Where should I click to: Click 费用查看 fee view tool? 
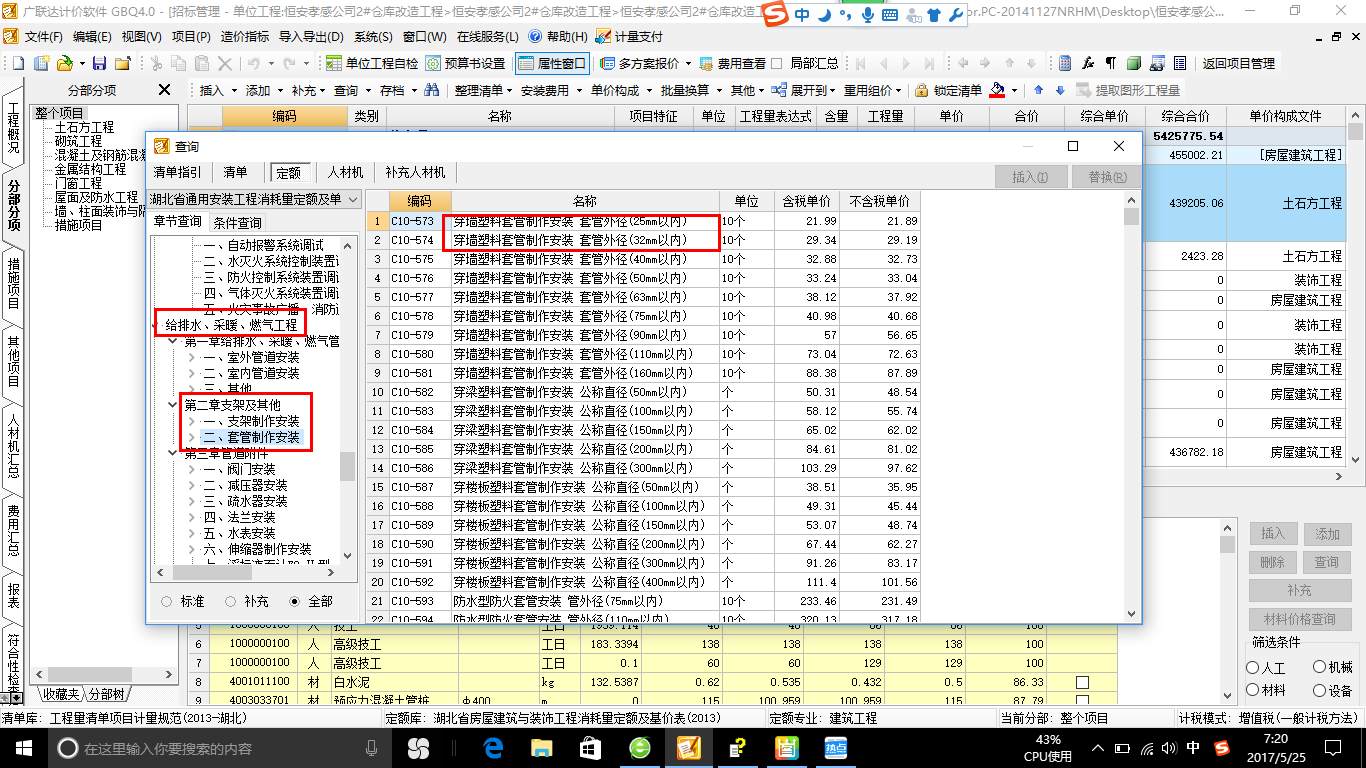[733, 63]
